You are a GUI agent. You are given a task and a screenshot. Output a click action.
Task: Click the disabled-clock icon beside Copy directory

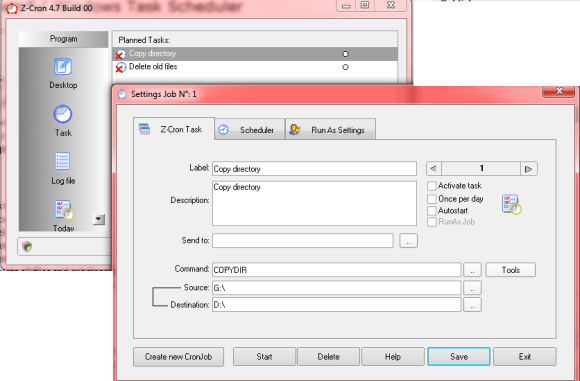click(x=121, y=54)
